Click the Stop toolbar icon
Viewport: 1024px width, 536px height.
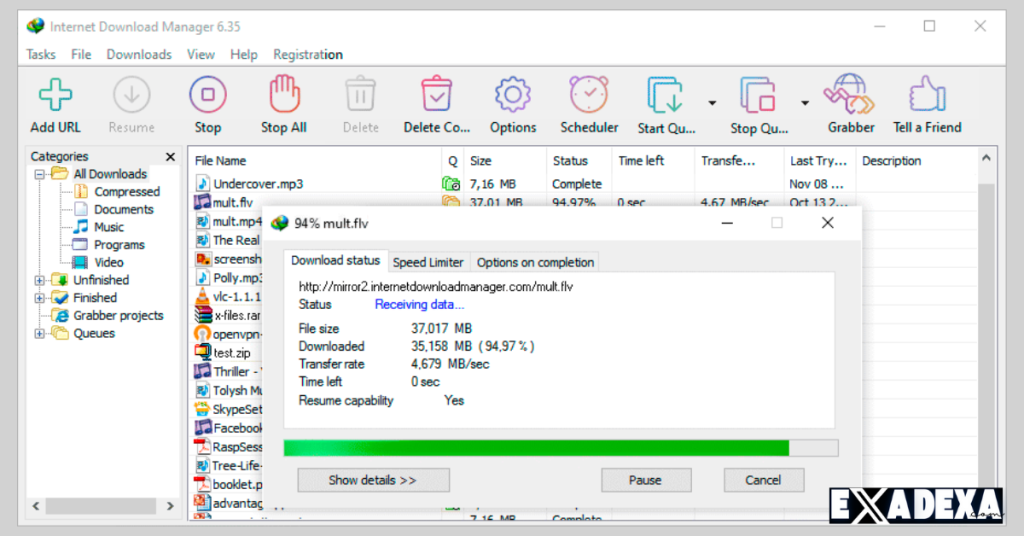pos(208,95)
